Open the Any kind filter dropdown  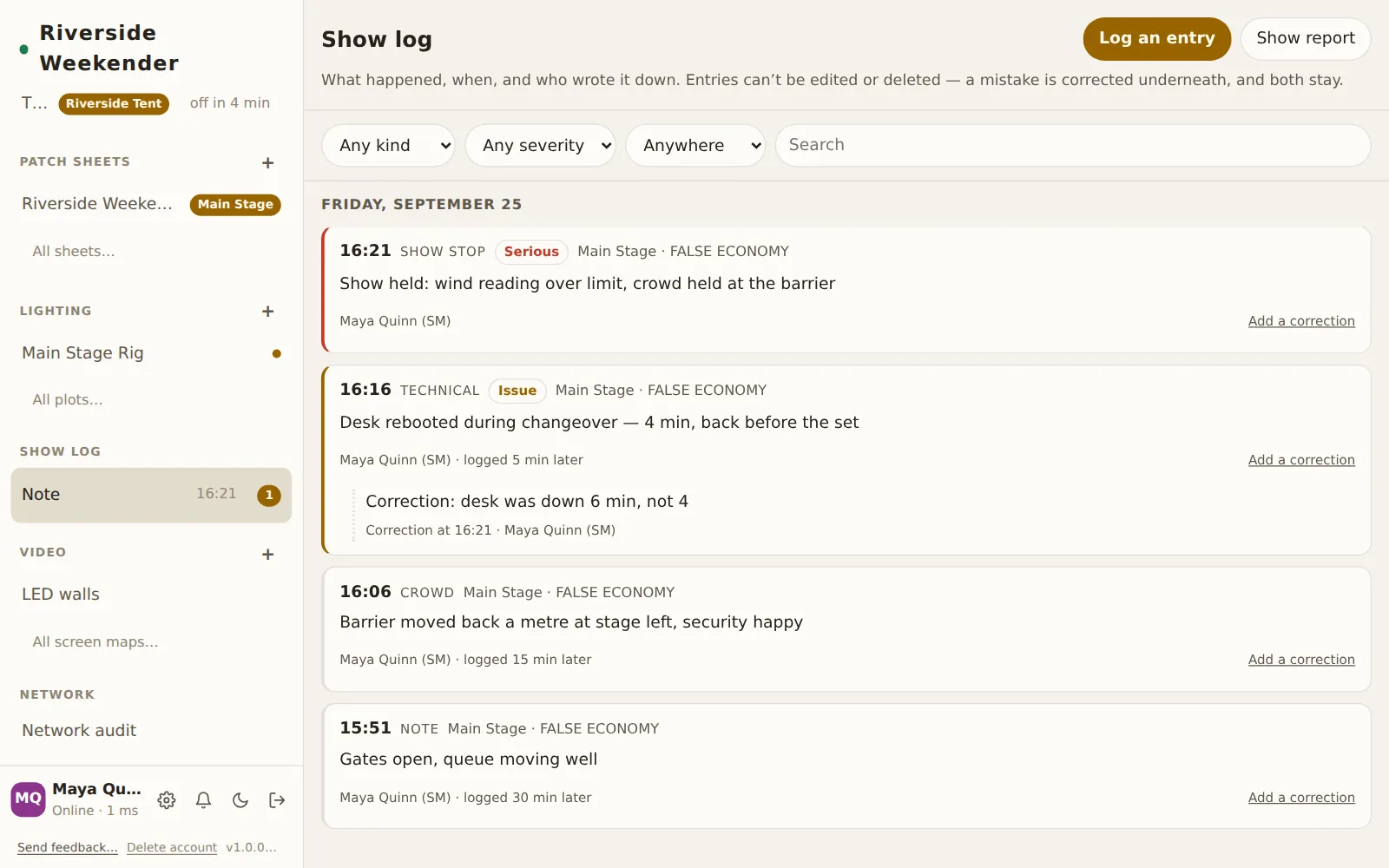389,146
